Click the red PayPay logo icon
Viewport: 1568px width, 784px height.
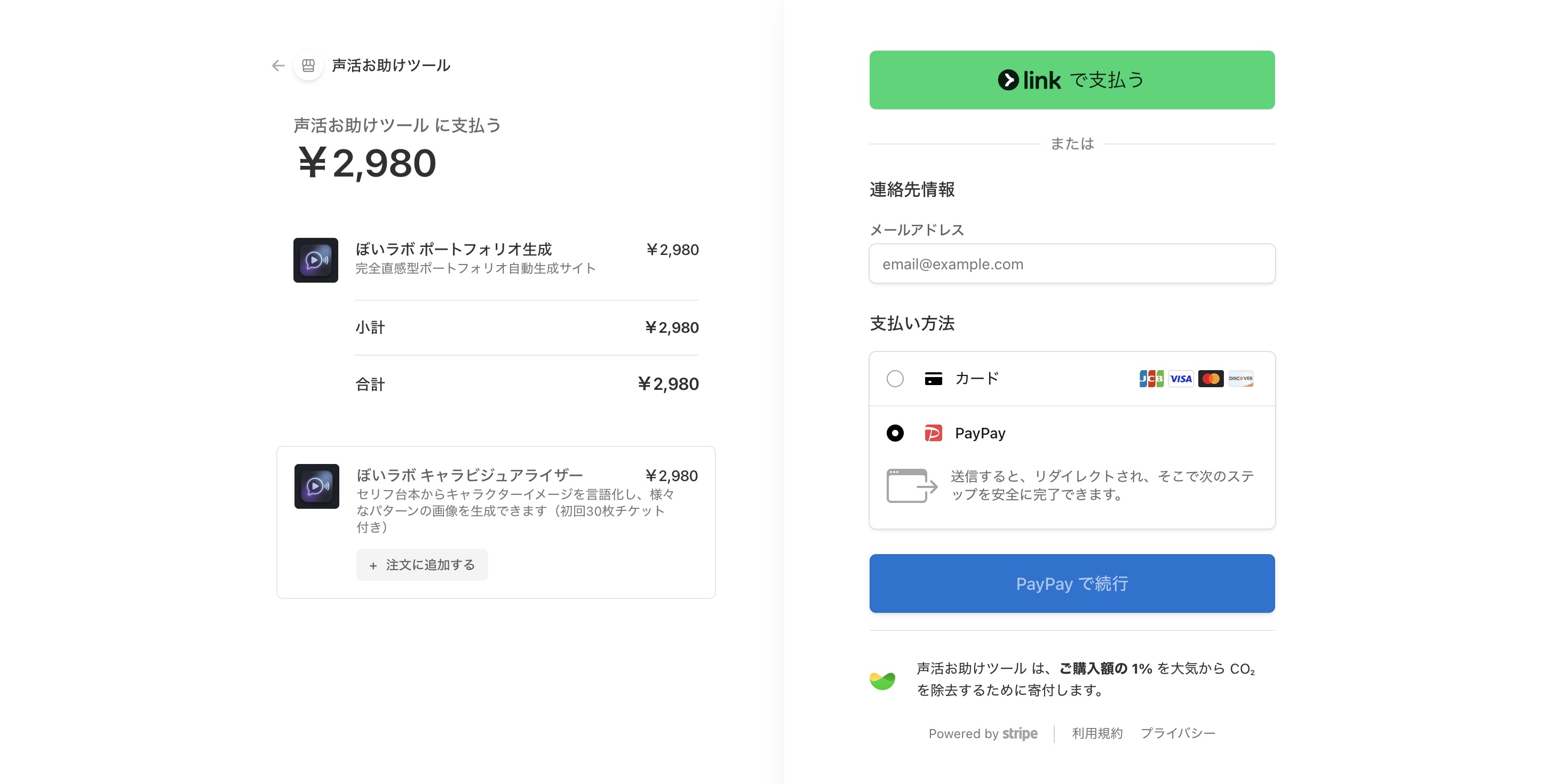pyautogui.click(x=933, y=433)
